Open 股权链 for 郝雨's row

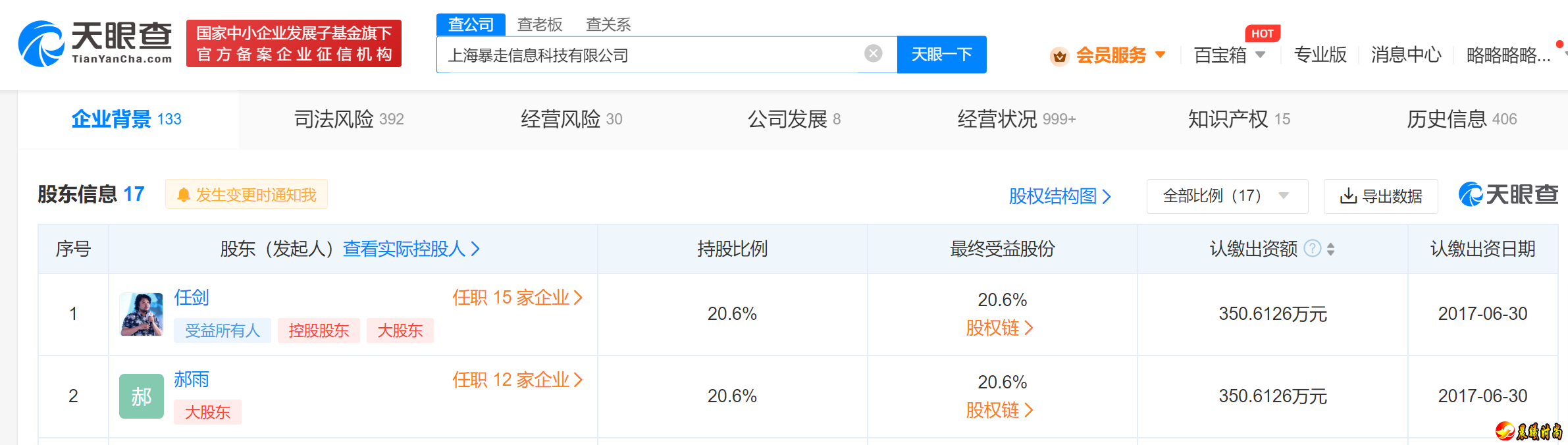[x=999, y=410]
